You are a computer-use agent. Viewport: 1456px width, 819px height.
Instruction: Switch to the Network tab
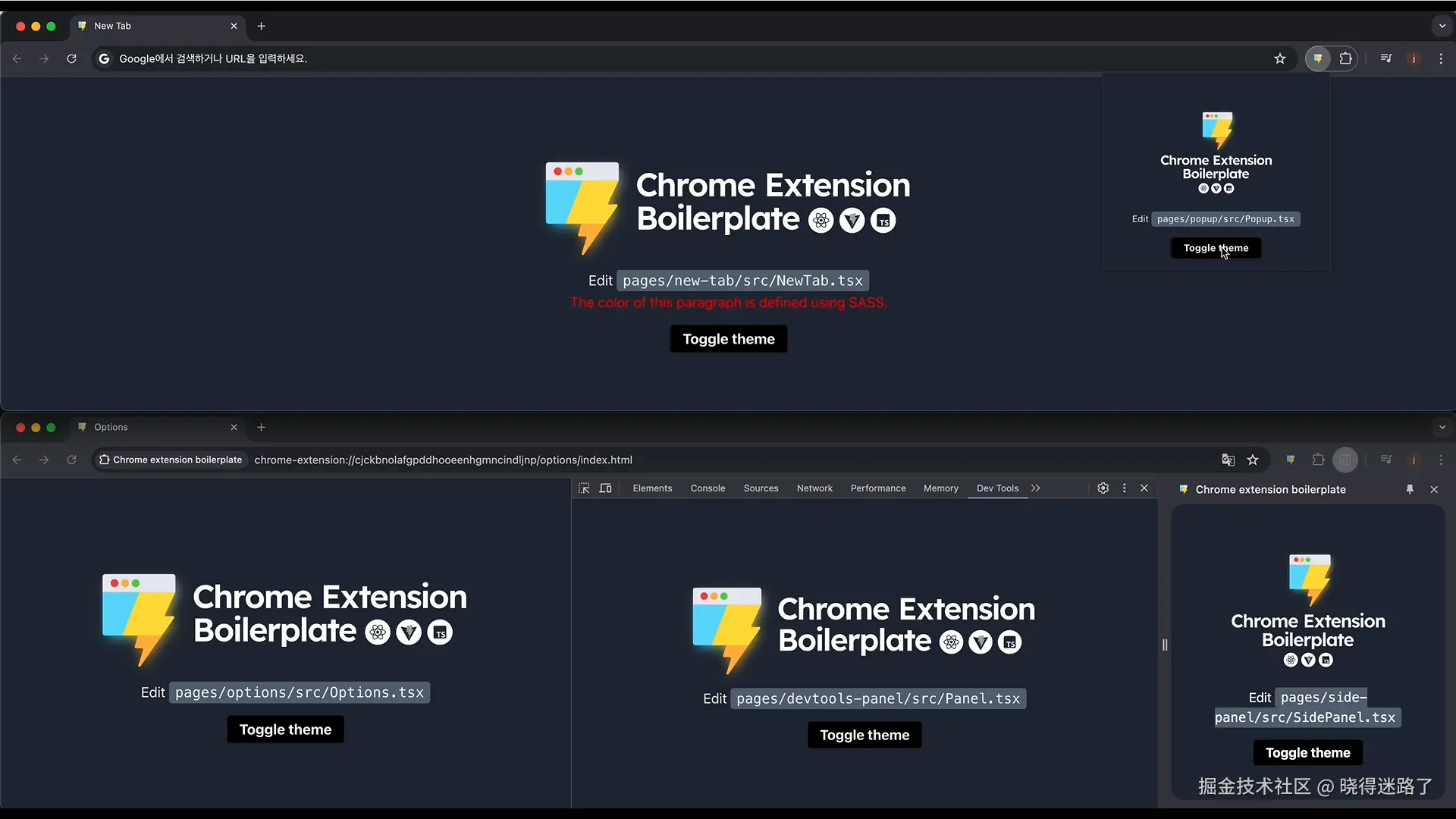(x=814, y=488)
